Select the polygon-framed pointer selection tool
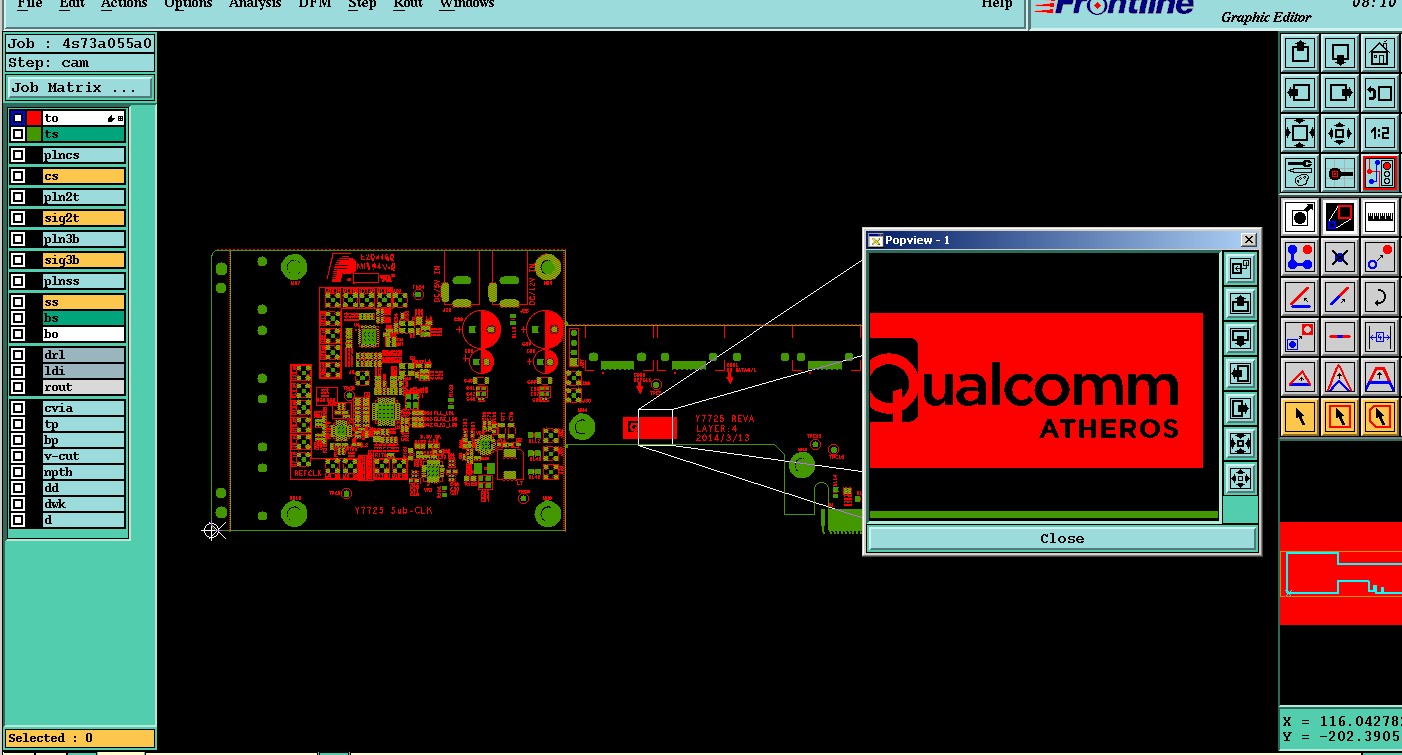Viewport: 1402px width, 755px height. (1380, 416)
